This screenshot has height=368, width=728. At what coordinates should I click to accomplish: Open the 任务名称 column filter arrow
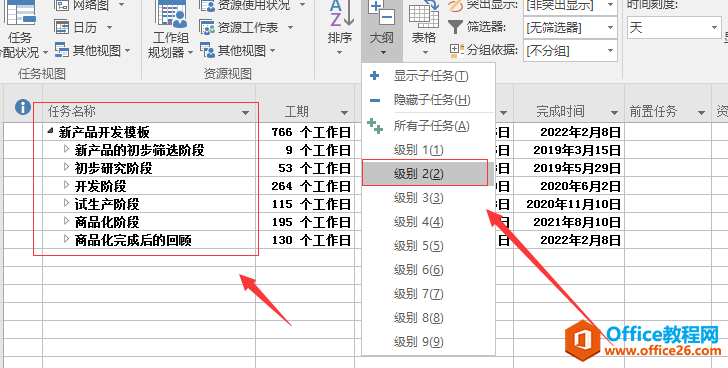tap(245, 112)
